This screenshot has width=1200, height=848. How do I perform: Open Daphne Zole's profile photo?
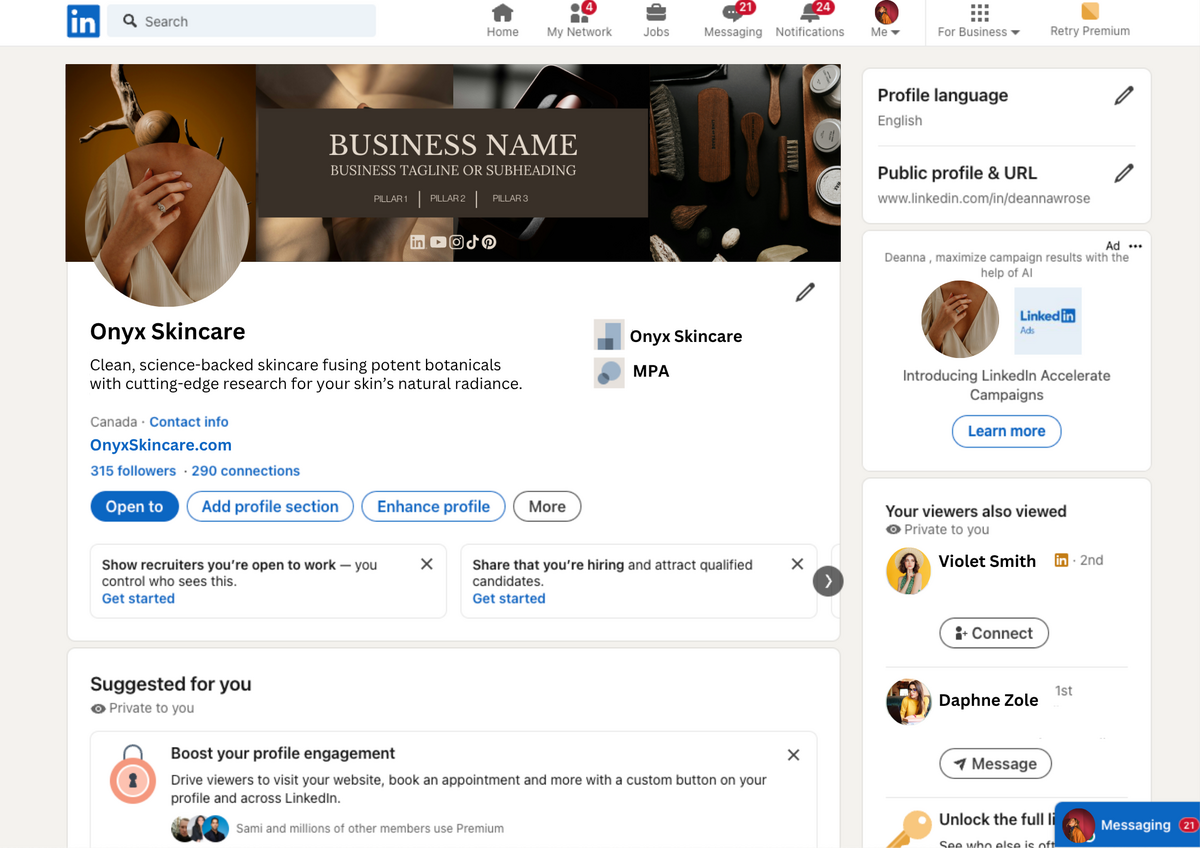click(909, 702)
